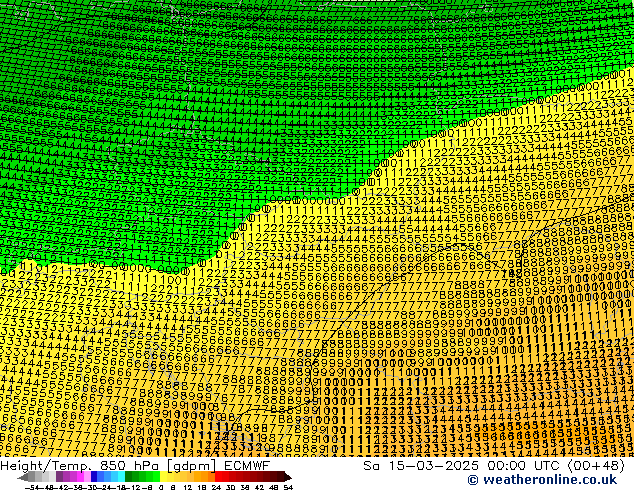Viewport: 634px width, 490px height.
Task: Click the gray left arrow end of legend
Action: tap(23, 477)
